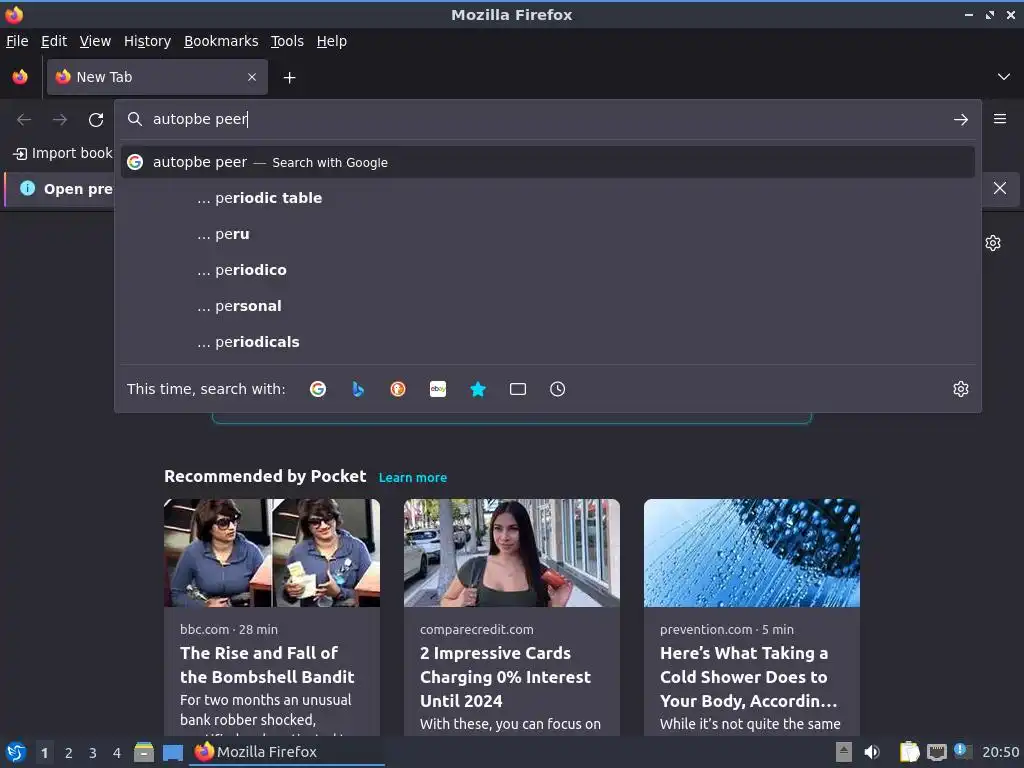This screenshot has width=1024, height=768.
Task: Open 'The Rise and Fall of the Bombshell Bandit' headline
Action: pos(267,665)
